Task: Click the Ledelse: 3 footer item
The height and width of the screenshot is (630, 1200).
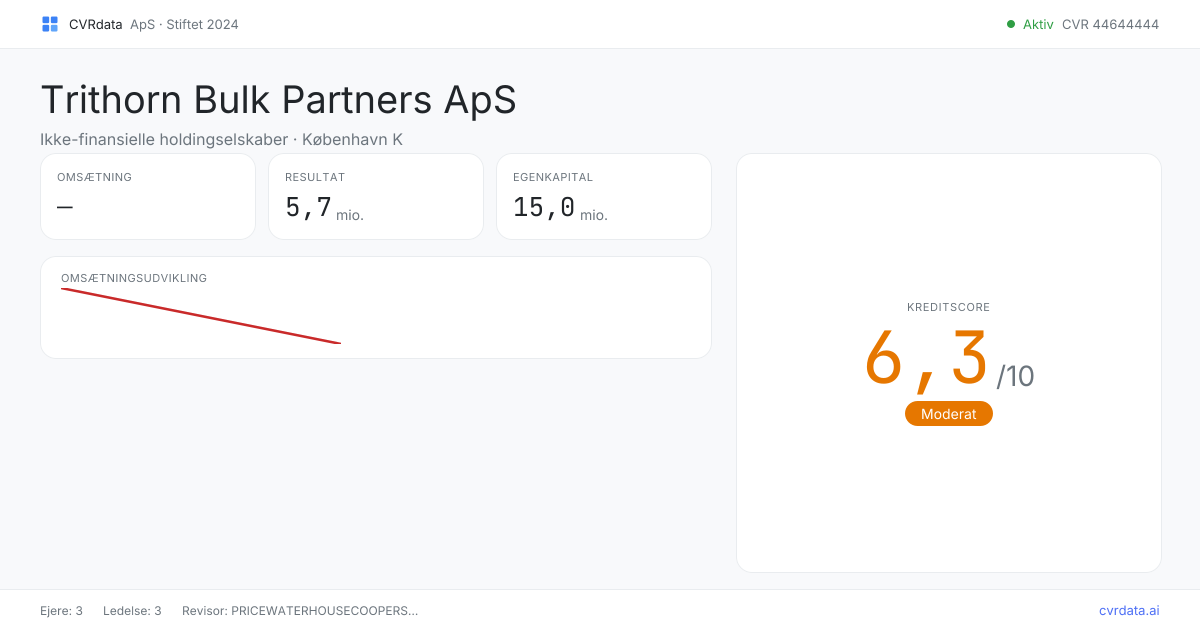Action: tap(132, 610)
